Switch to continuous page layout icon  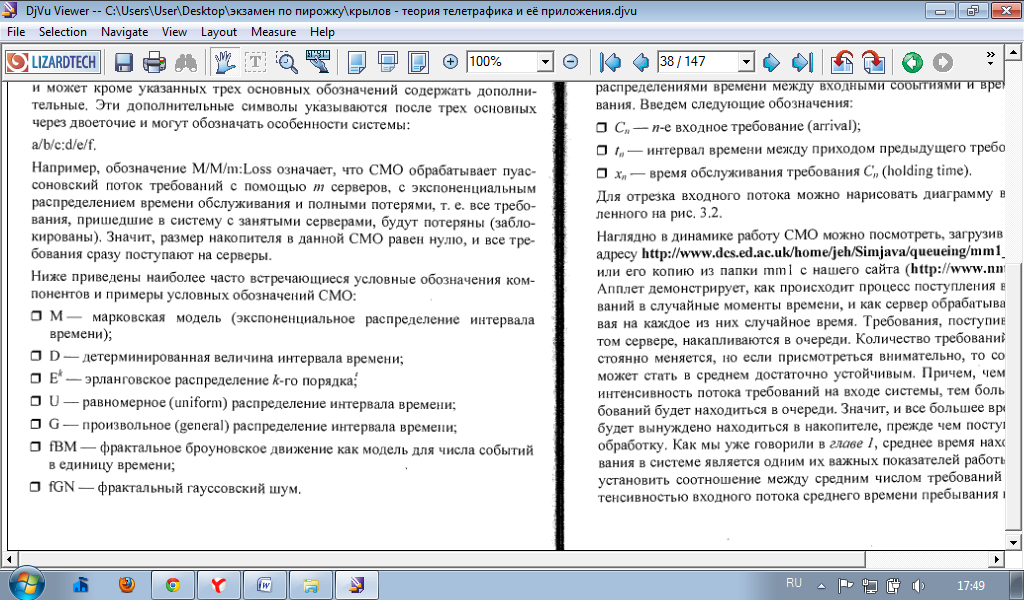388,63
